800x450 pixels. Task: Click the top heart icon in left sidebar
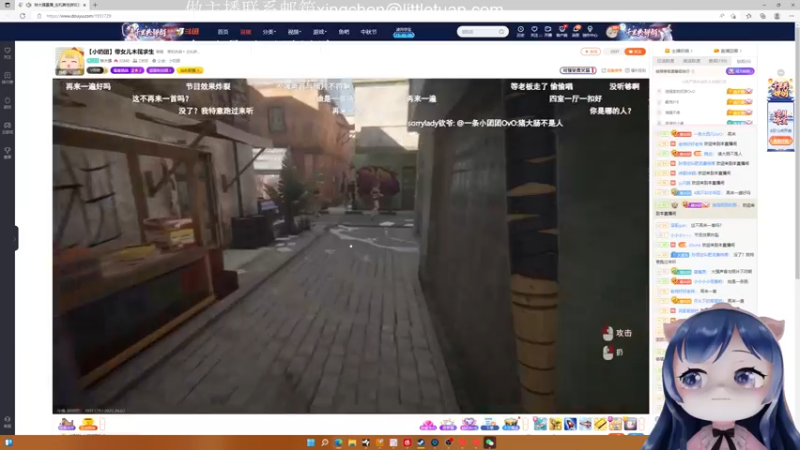point(7,53)
